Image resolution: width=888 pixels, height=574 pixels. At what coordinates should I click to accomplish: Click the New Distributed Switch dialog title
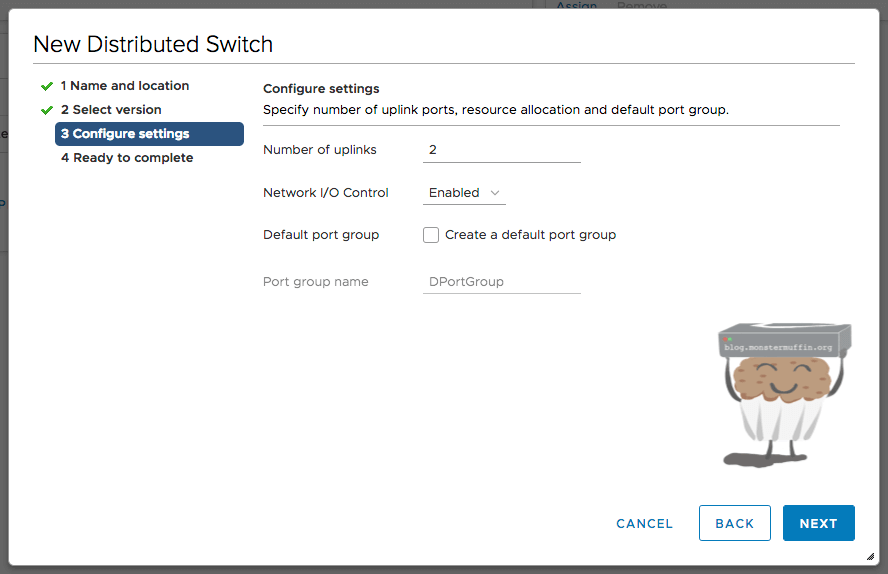[153, 44]
